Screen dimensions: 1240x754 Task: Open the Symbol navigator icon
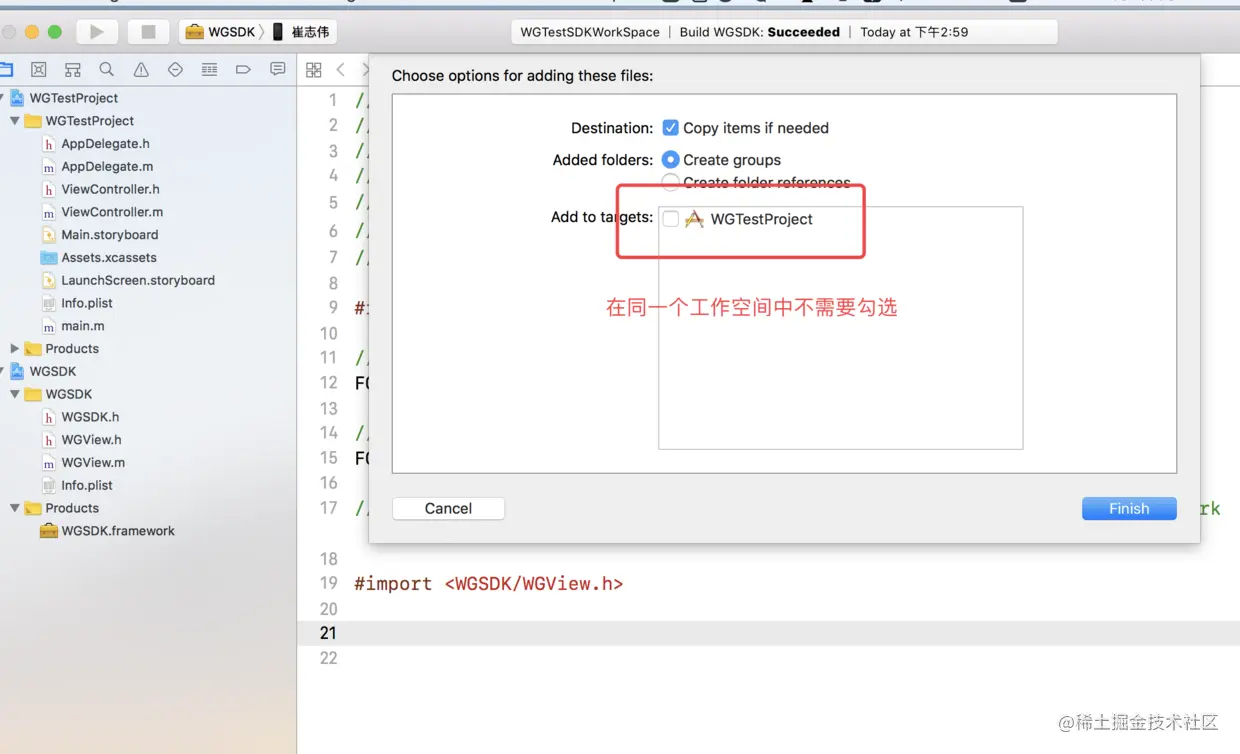coord(73,70)
